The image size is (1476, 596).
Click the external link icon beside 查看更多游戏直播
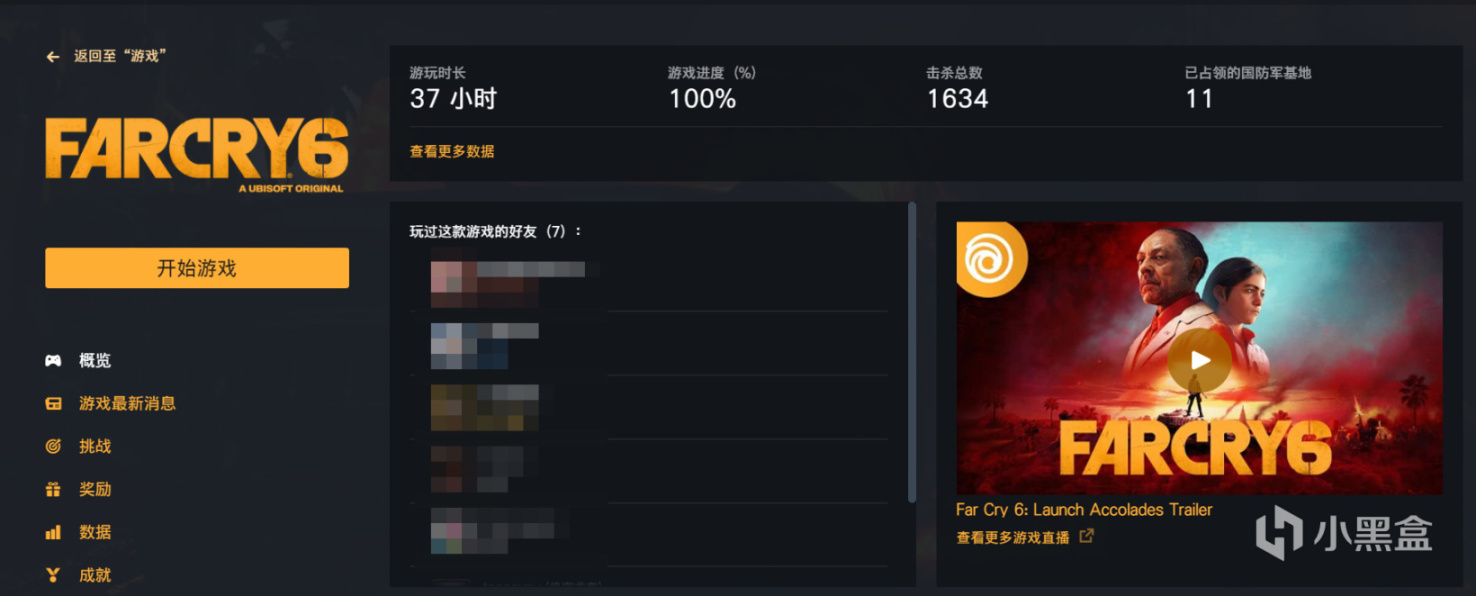point(1086,536)
